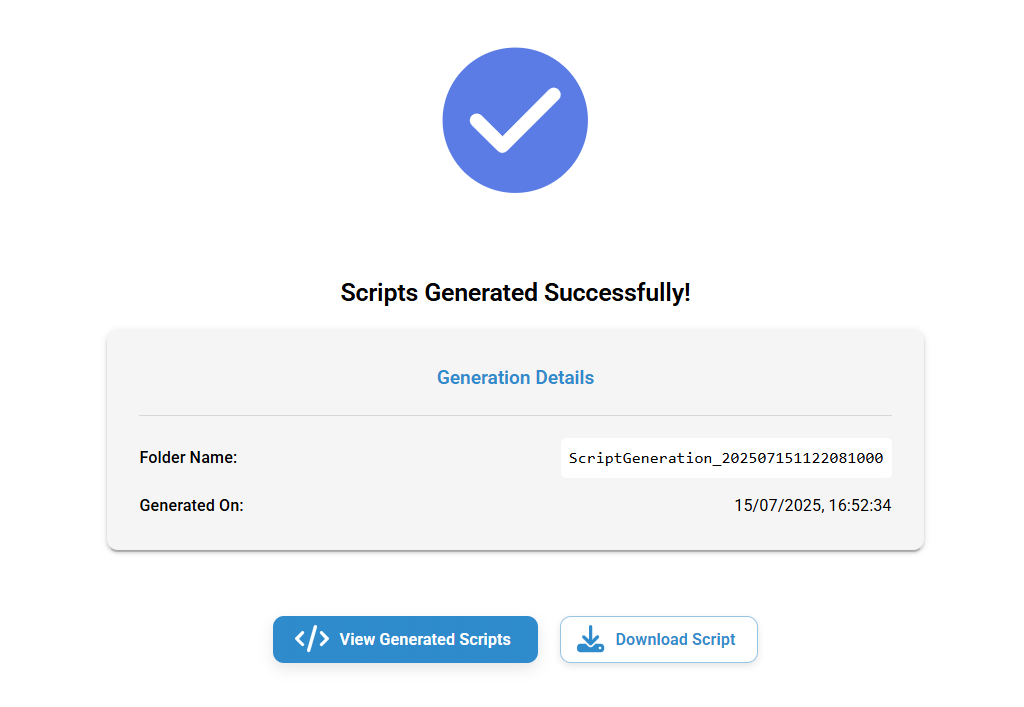This screenshot has height=707, width=1024.
Task: Click the Folder Name label
Action: (188, 458)
